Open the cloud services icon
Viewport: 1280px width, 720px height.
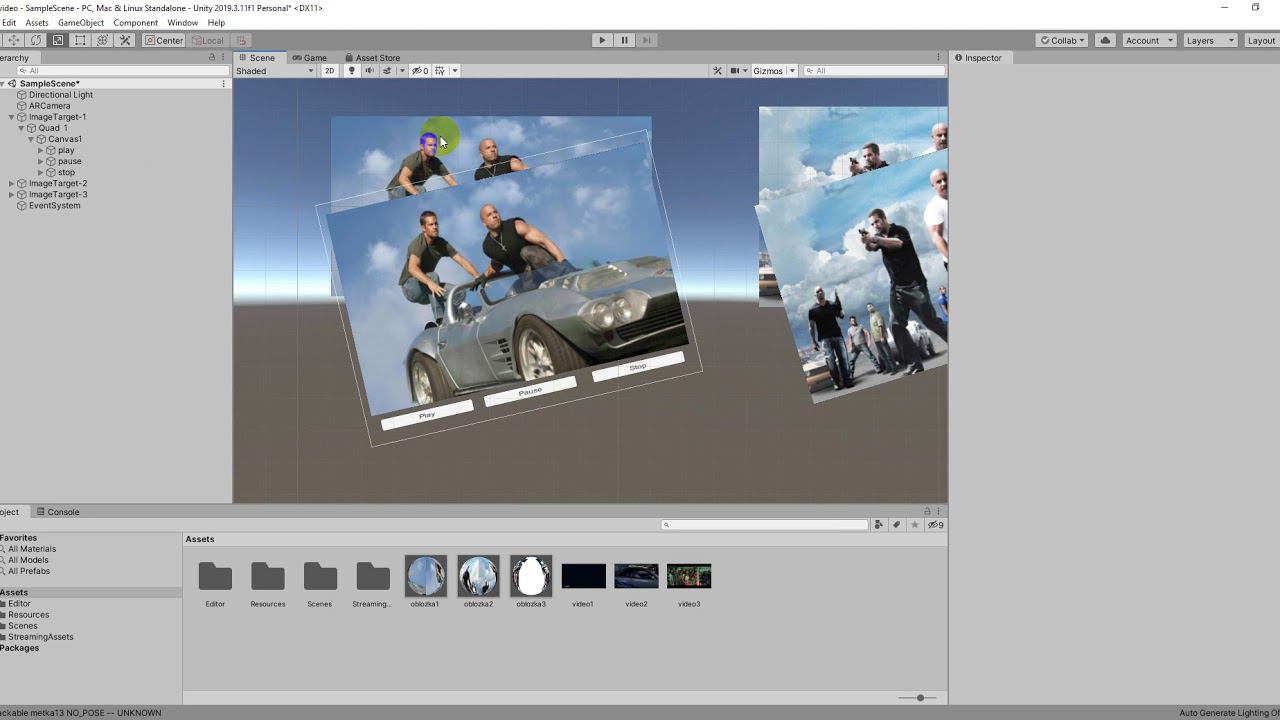coord(1105,40)
